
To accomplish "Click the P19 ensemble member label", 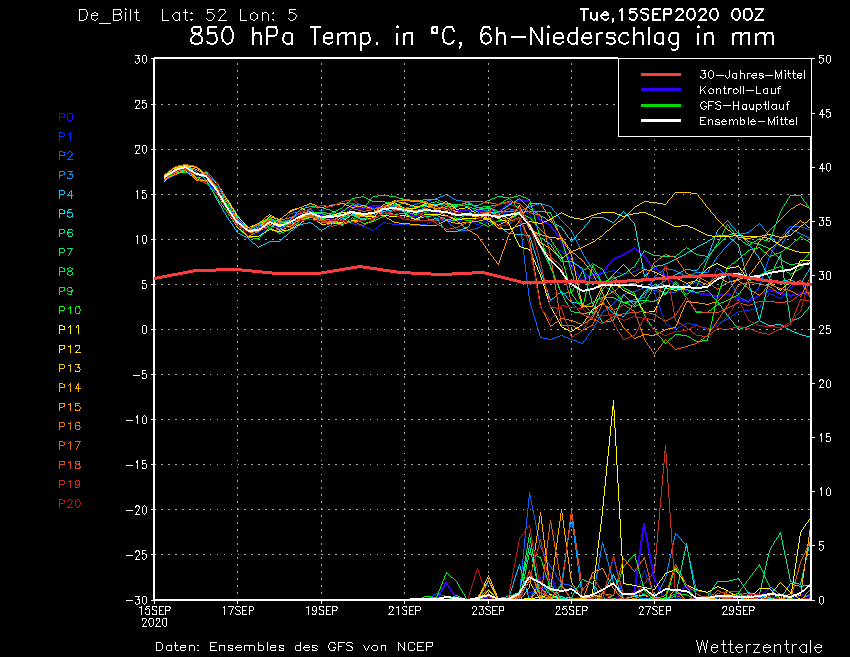I will point(69,484).
